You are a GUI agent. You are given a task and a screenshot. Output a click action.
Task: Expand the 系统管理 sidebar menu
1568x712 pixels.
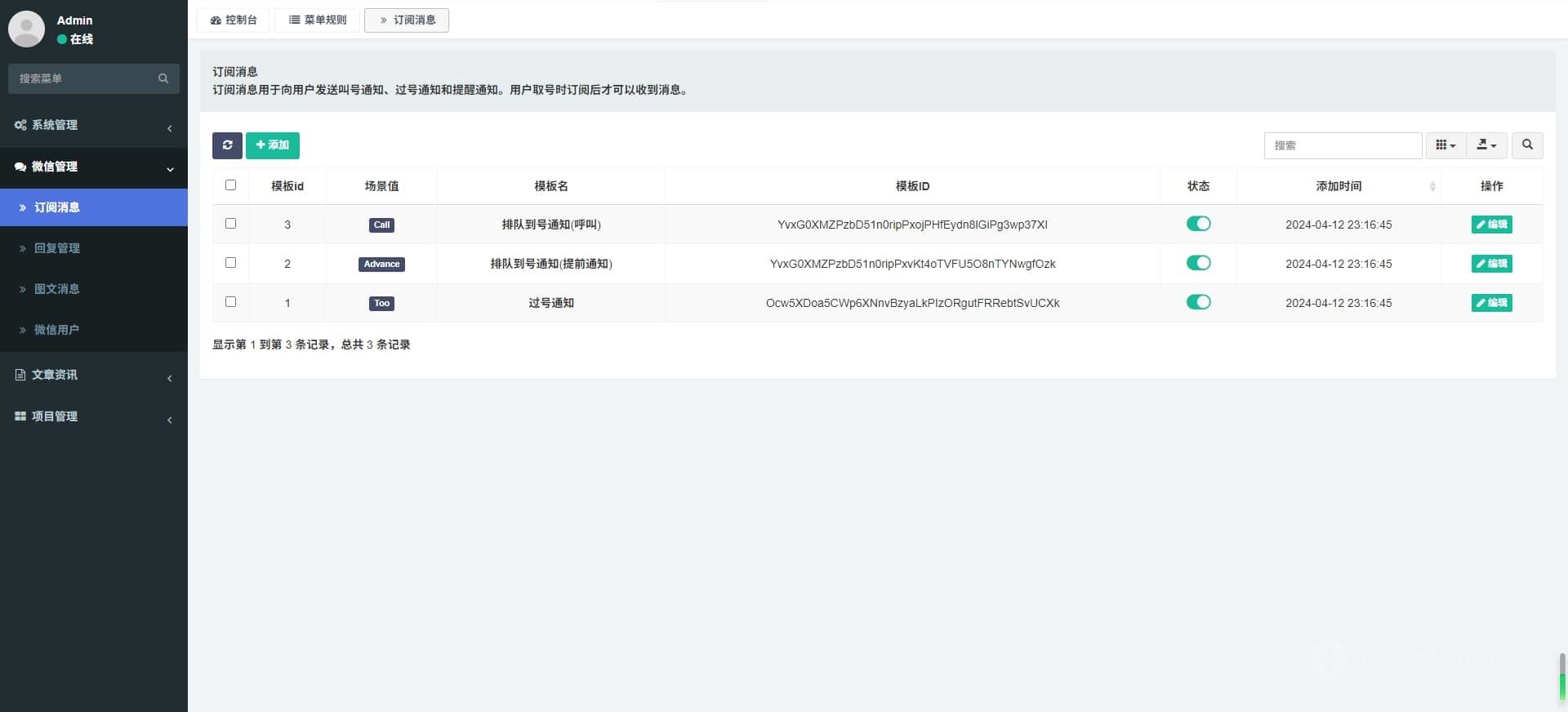(94, 125)
